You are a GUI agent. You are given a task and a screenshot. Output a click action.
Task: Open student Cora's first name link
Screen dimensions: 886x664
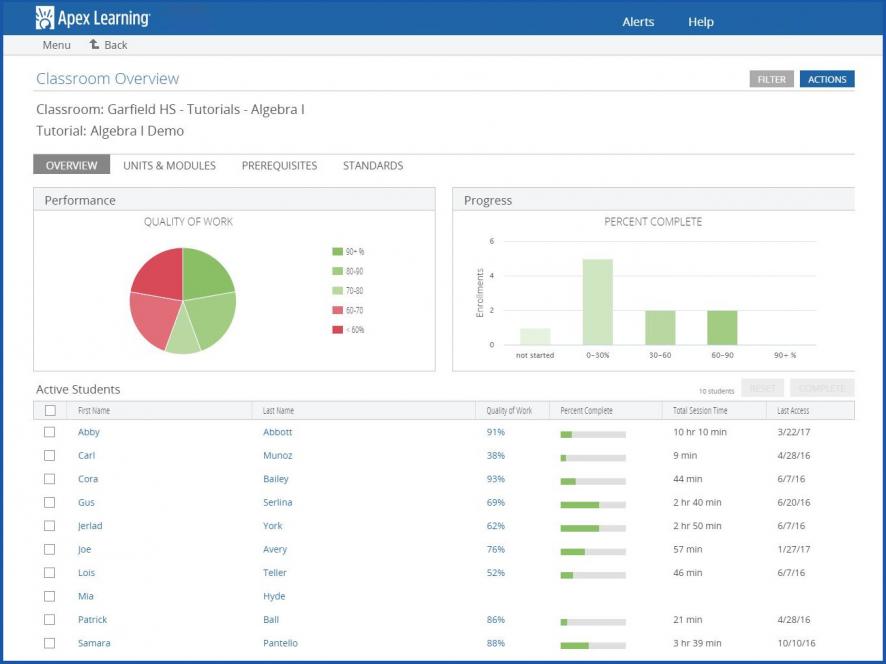coord(88,480)
